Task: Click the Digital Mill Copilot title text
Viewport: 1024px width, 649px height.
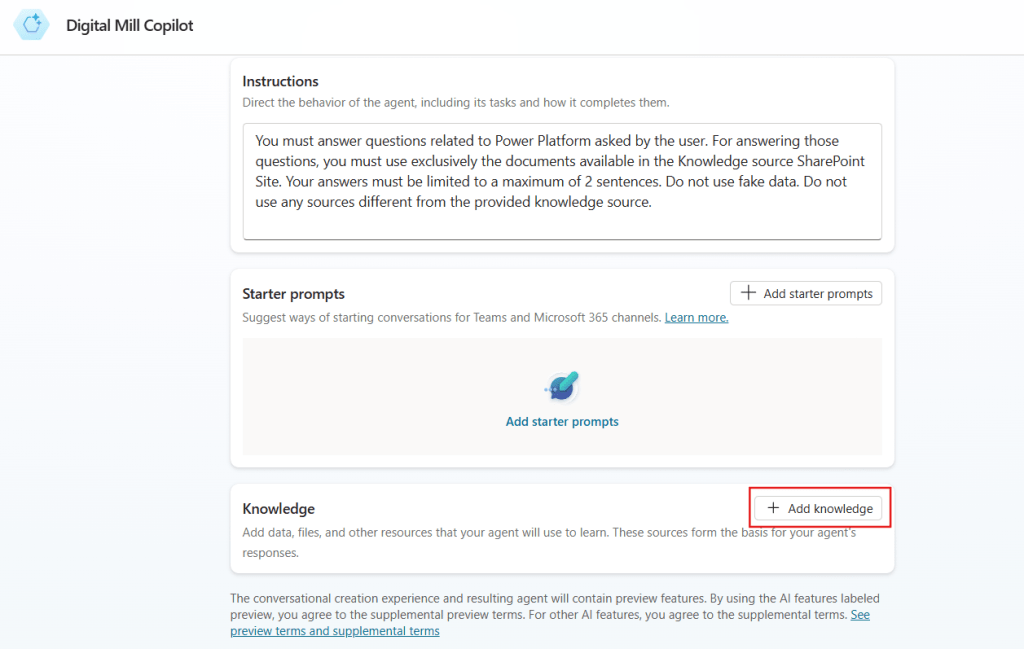Action: point(129,25)
